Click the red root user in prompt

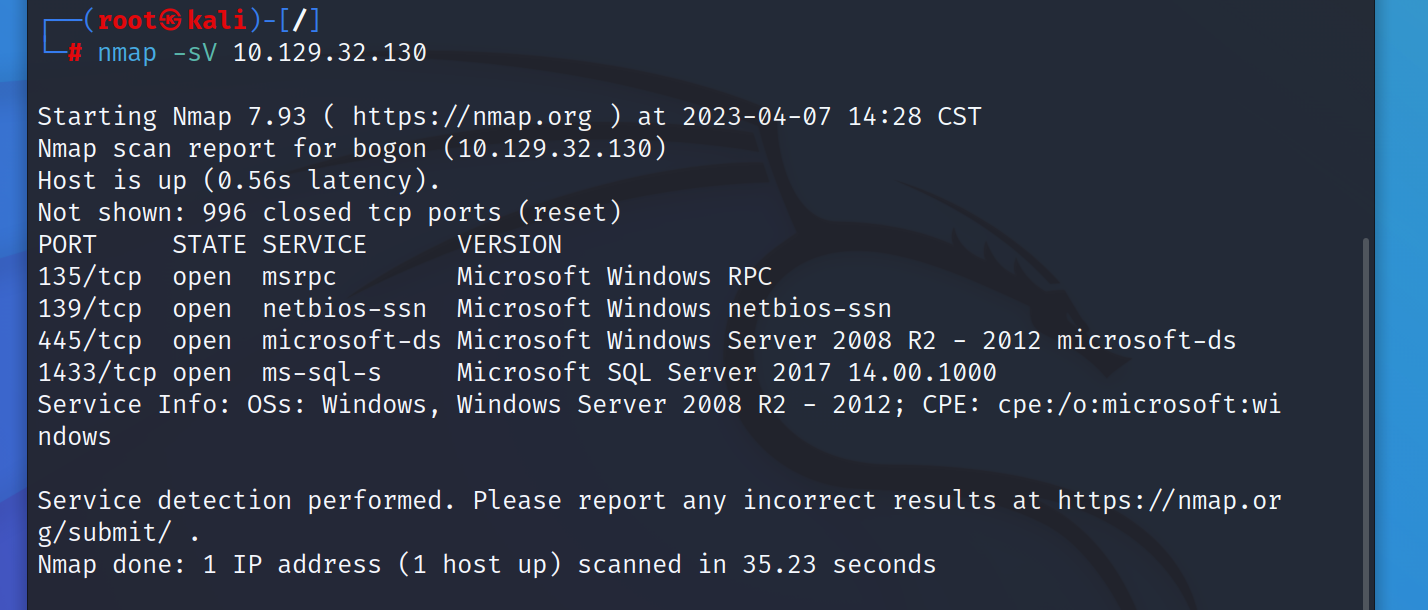(x=128, y=21)
